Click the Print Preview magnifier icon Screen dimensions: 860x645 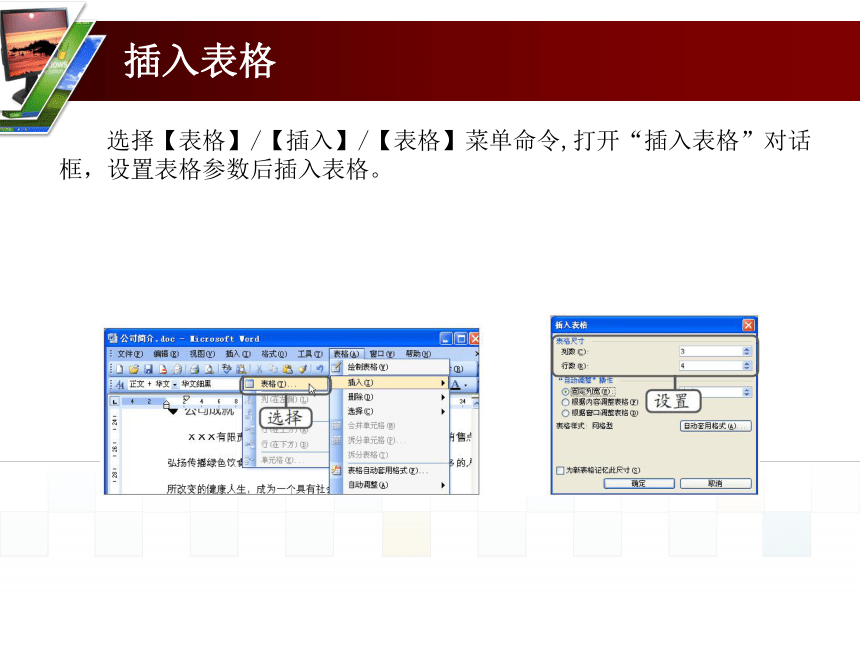(209, 369)
